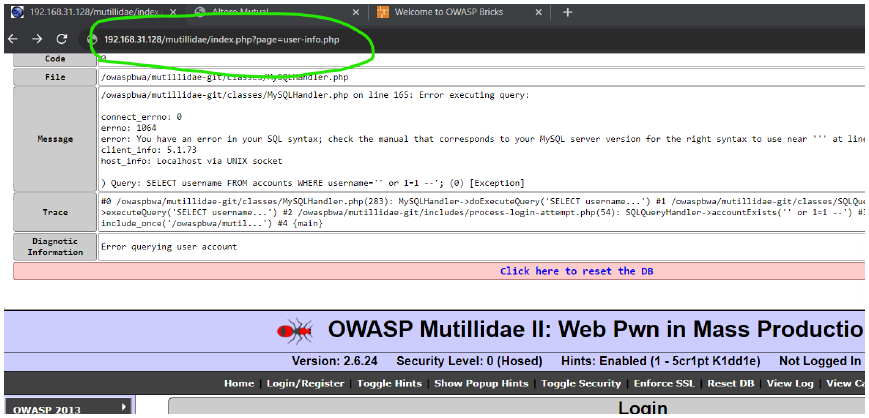This screenshot has height=418, width=869.
Task: Click Enforce SSL in the menu bar
Action: [x=664, y=384]
